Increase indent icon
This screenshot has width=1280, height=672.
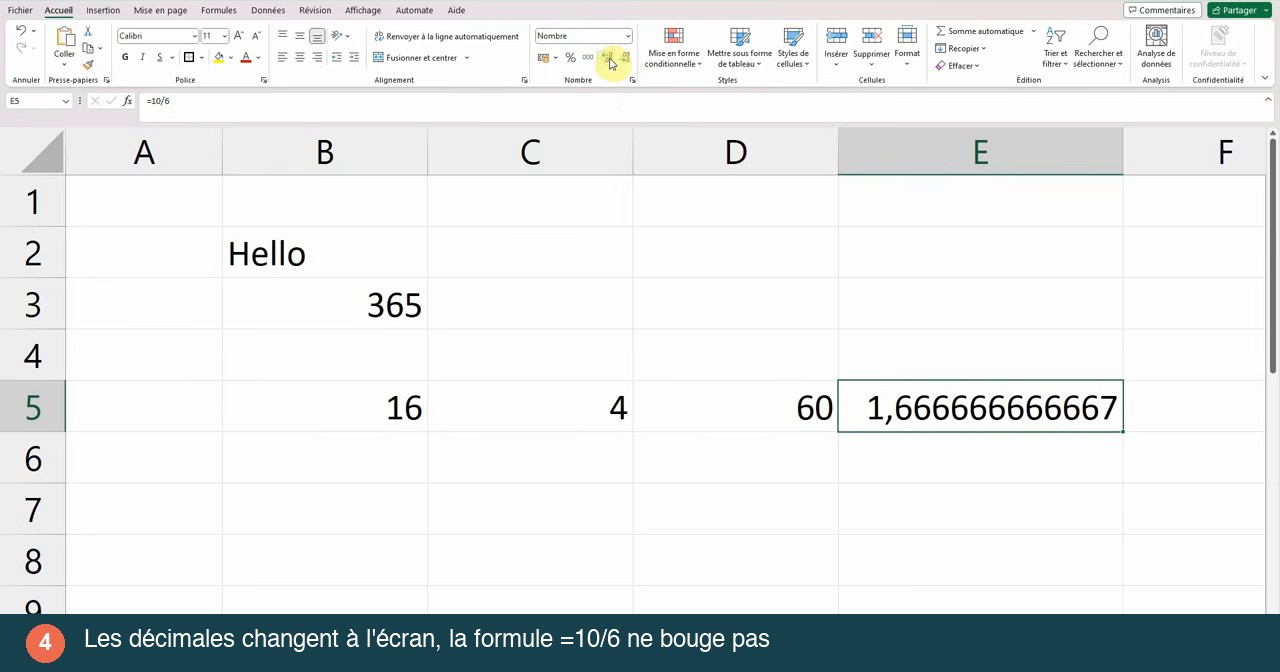point(353,58)
